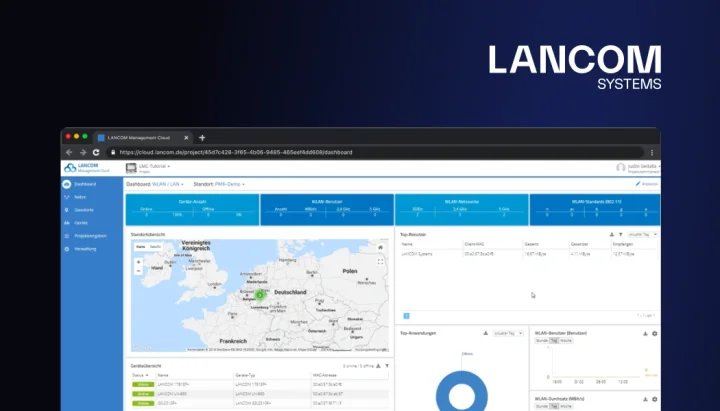Click the Netze network icon in sidebar

tap(67, 197)
